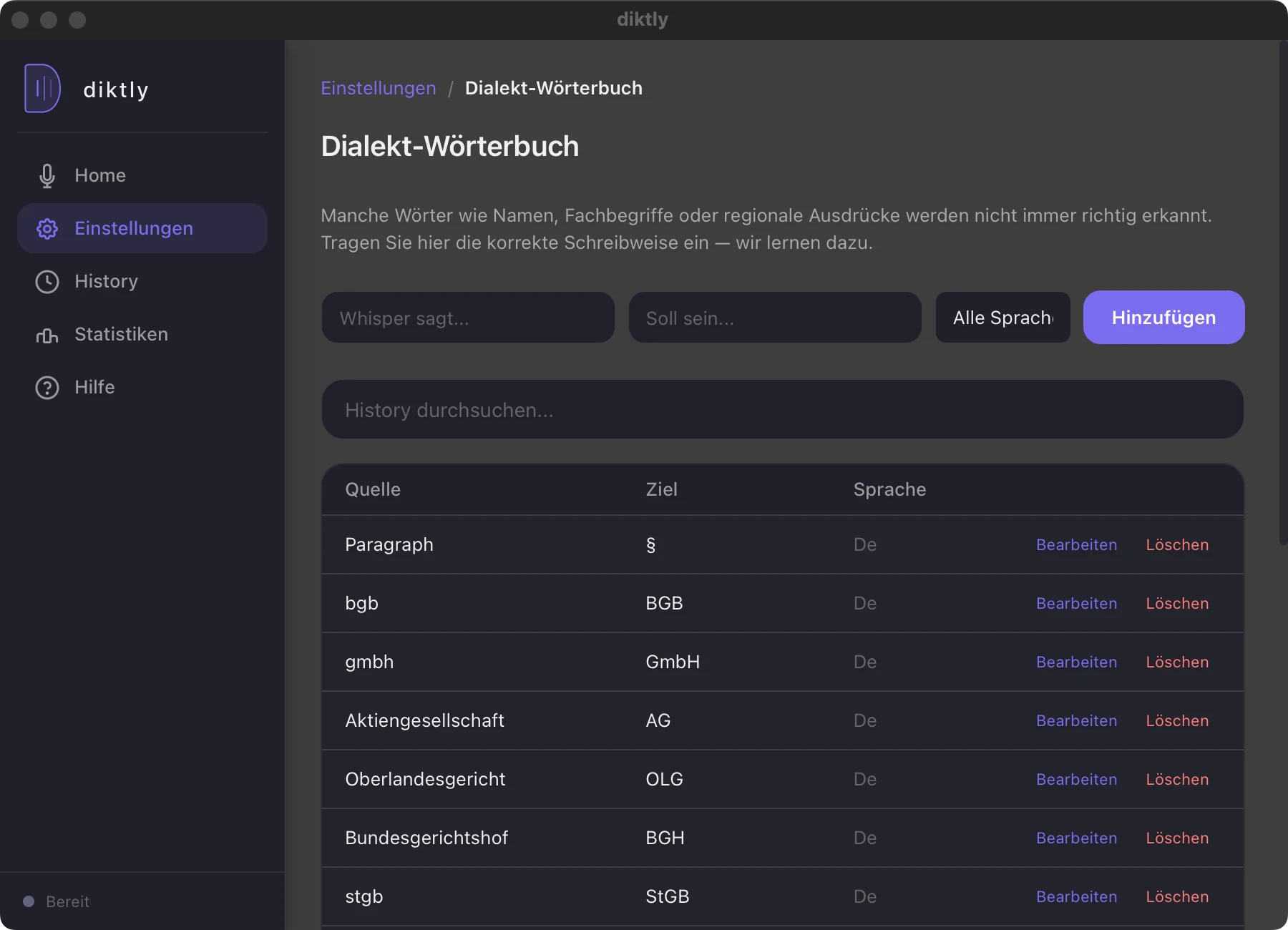Screen dimensions: 1288x930
Task: Select the 'Bundesgerichtshof' source cell
Action: point(426,838)
